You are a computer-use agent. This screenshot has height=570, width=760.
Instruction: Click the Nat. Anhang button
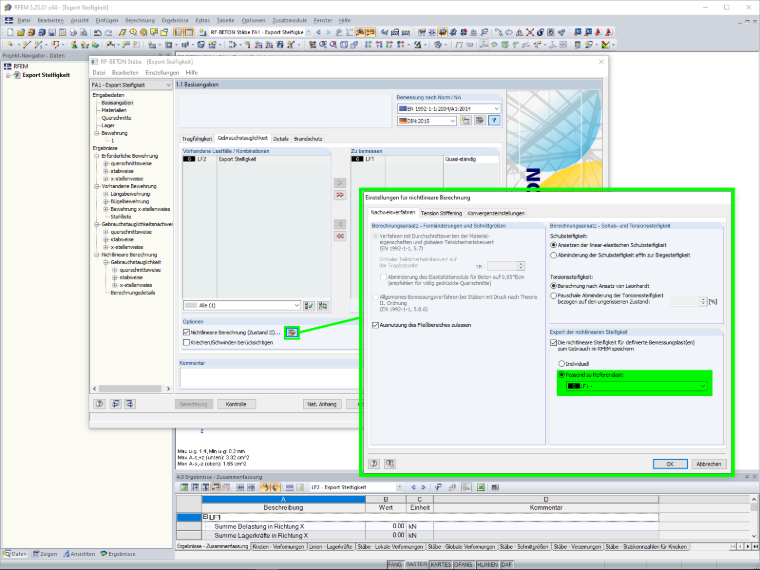(322, 404)
